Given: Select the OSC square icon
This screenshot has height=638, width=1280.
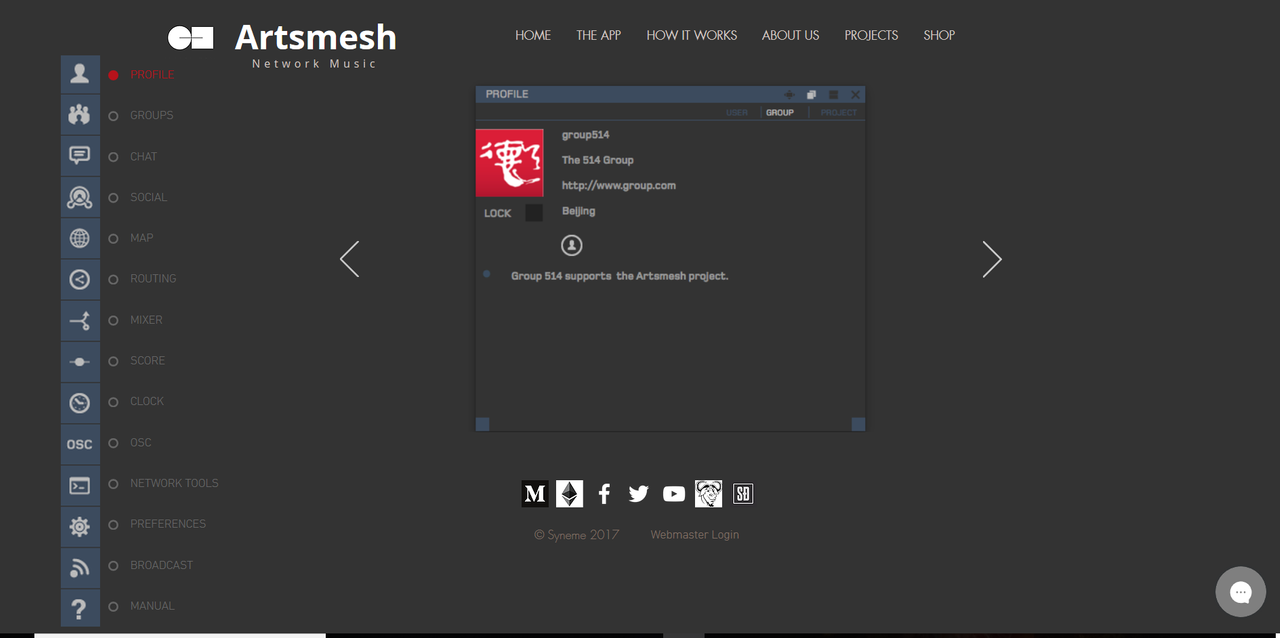Looking at the screenshot, I should [x=80, y=443].
